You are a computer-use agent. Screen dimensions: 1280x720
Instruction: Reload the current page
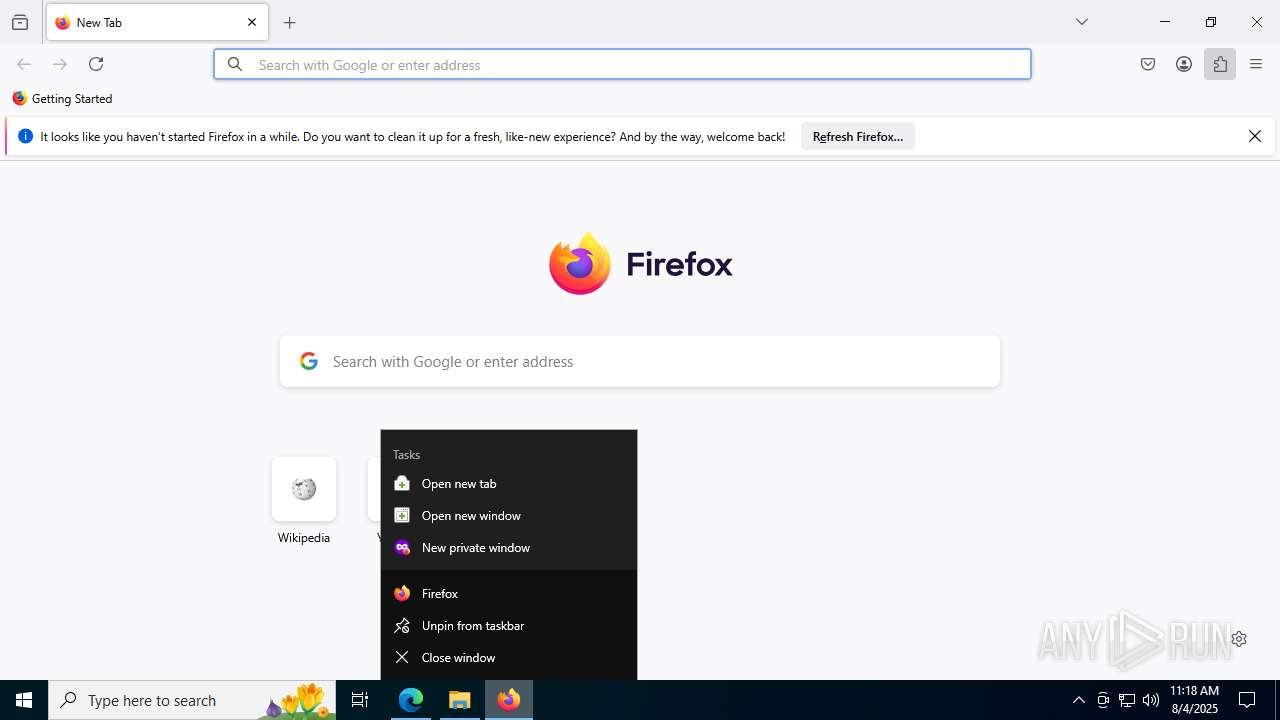96,64
